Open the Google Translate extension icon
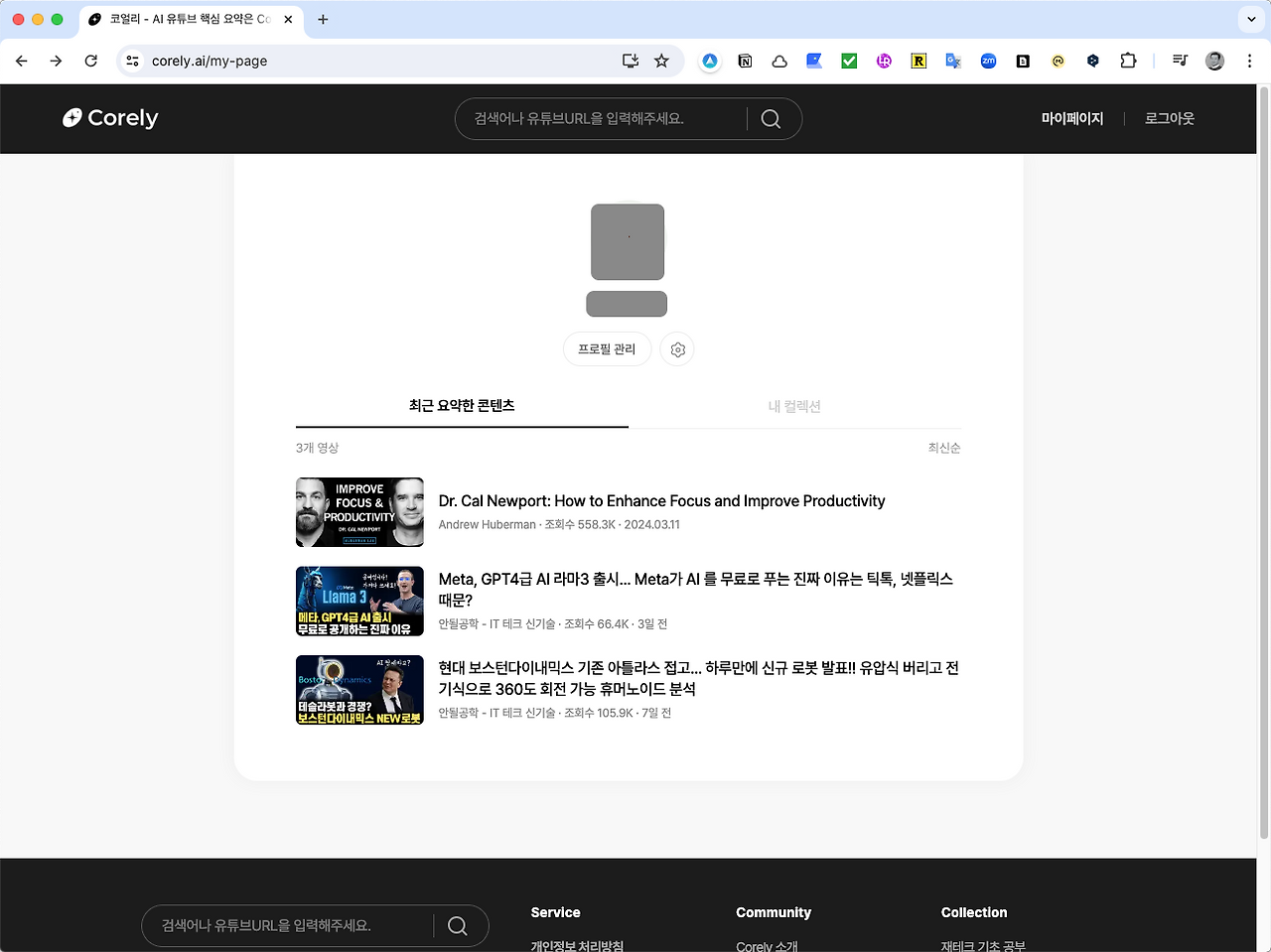This screenshot has width=1271, height=952. (x=953, y=61)
